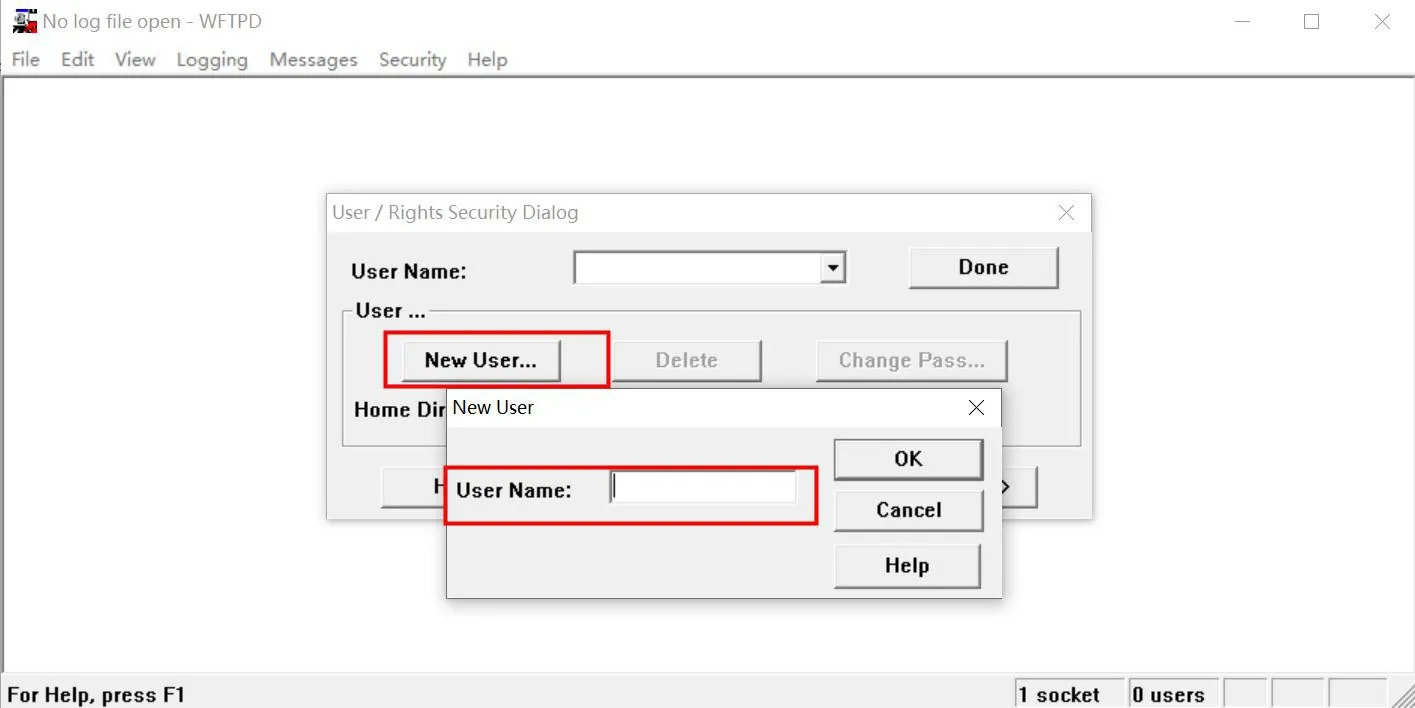Click Help in the New User dialog

click(906, 565)
